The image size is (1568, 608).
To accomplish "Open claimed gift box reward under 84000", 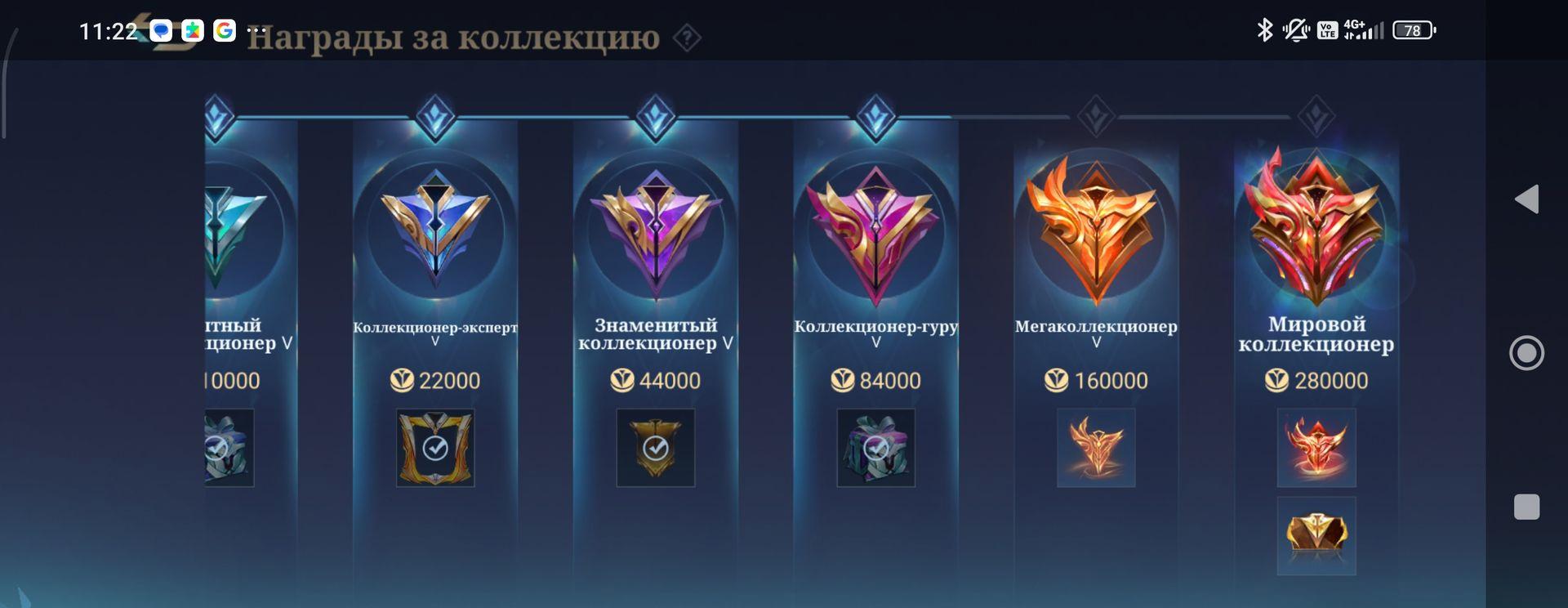I will pyautogui.click(x=875, y=448).
